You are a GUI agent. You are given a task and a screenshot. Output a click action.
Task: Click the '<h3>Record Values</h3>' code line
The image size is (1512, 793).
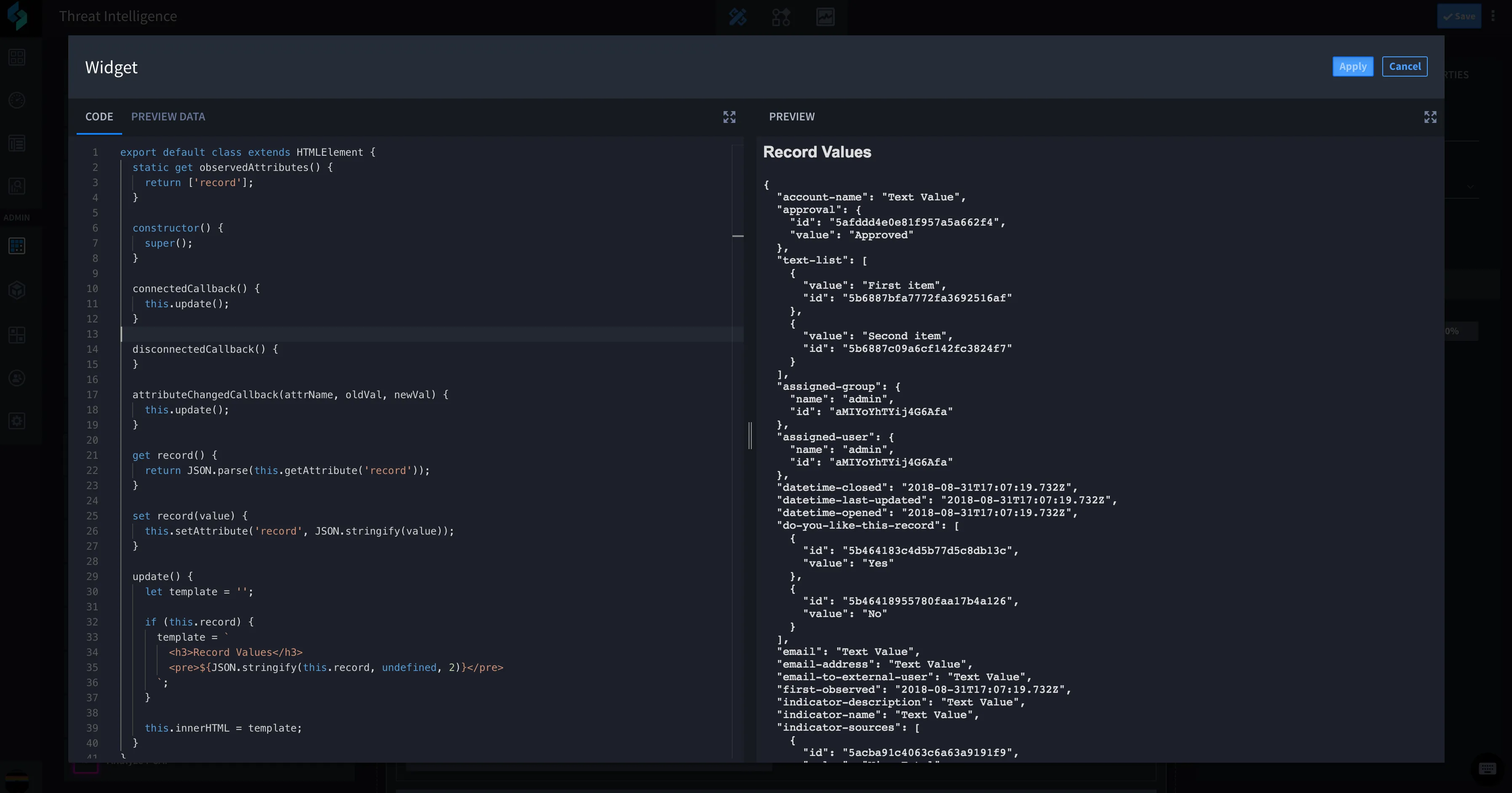point(236,652)
